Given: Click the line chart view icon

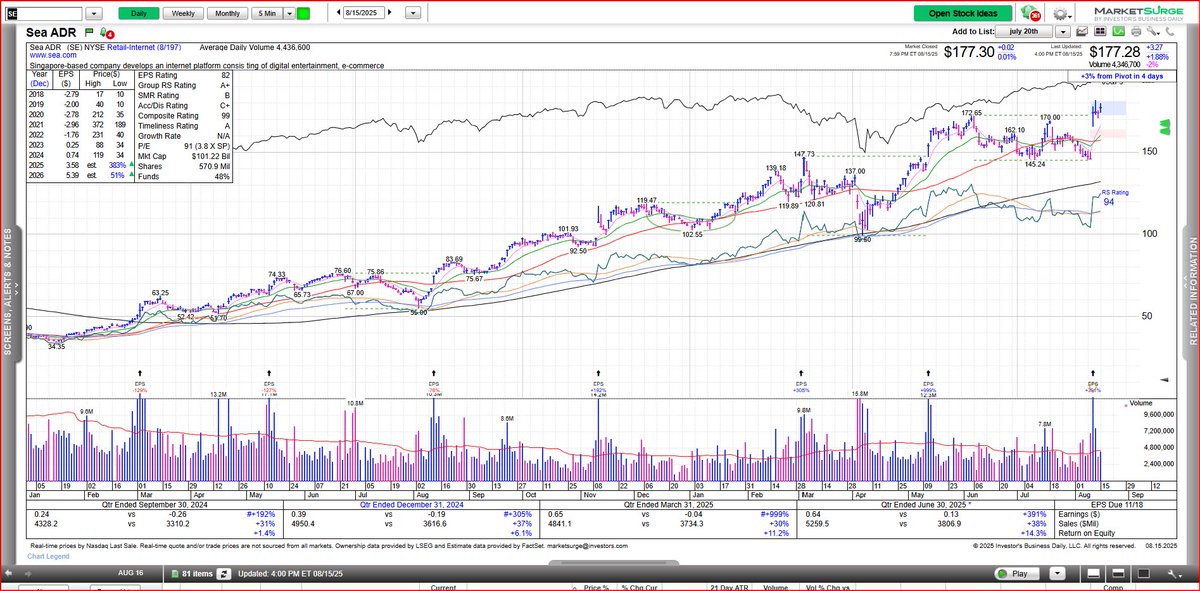Looking at the screenshot, I should (x=1082, y=31).
